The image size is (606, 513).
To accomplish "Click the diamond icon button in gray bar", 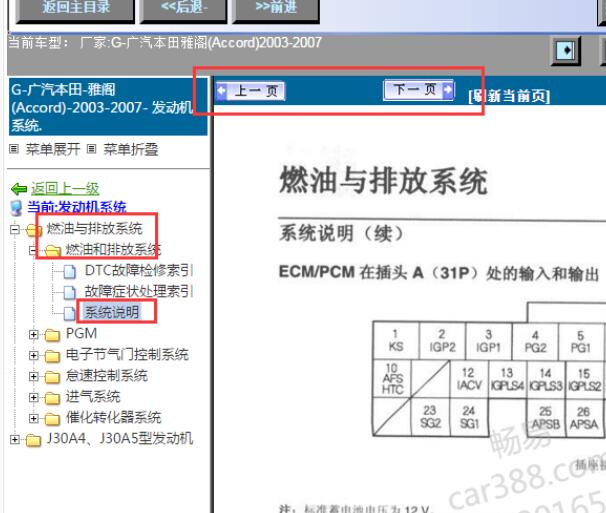I will pos(566,50).
